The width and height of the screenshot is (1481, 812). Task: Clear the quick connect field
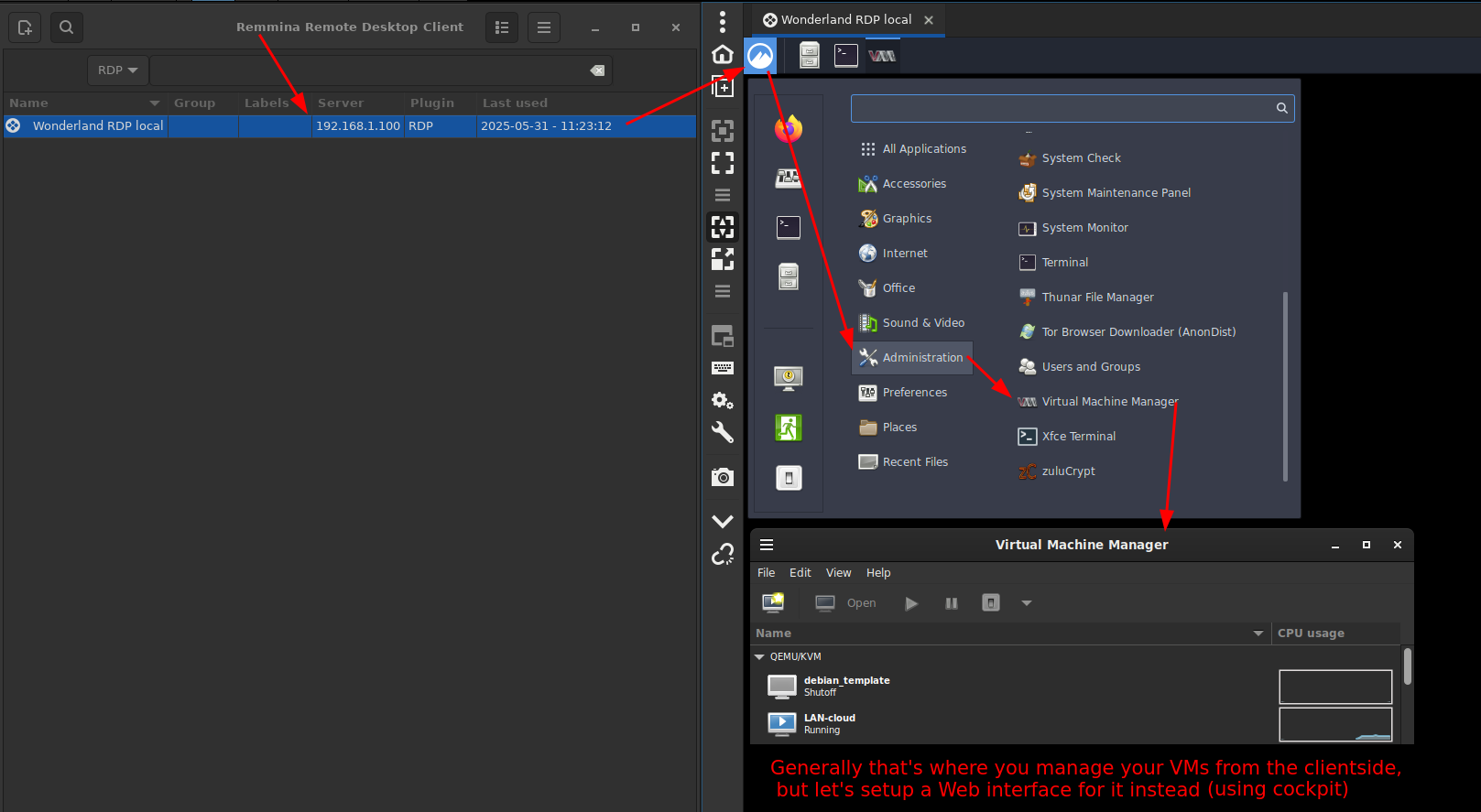pyautogui.click(x=597, y=70)
